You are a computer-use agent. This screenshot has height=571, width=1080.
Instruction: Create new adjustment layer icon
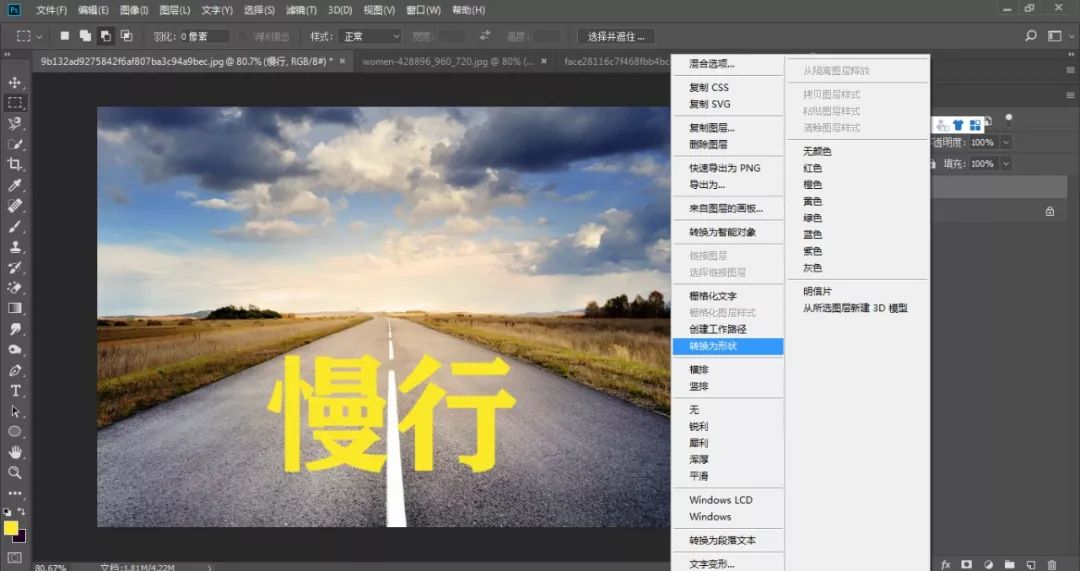coord(988,564)
